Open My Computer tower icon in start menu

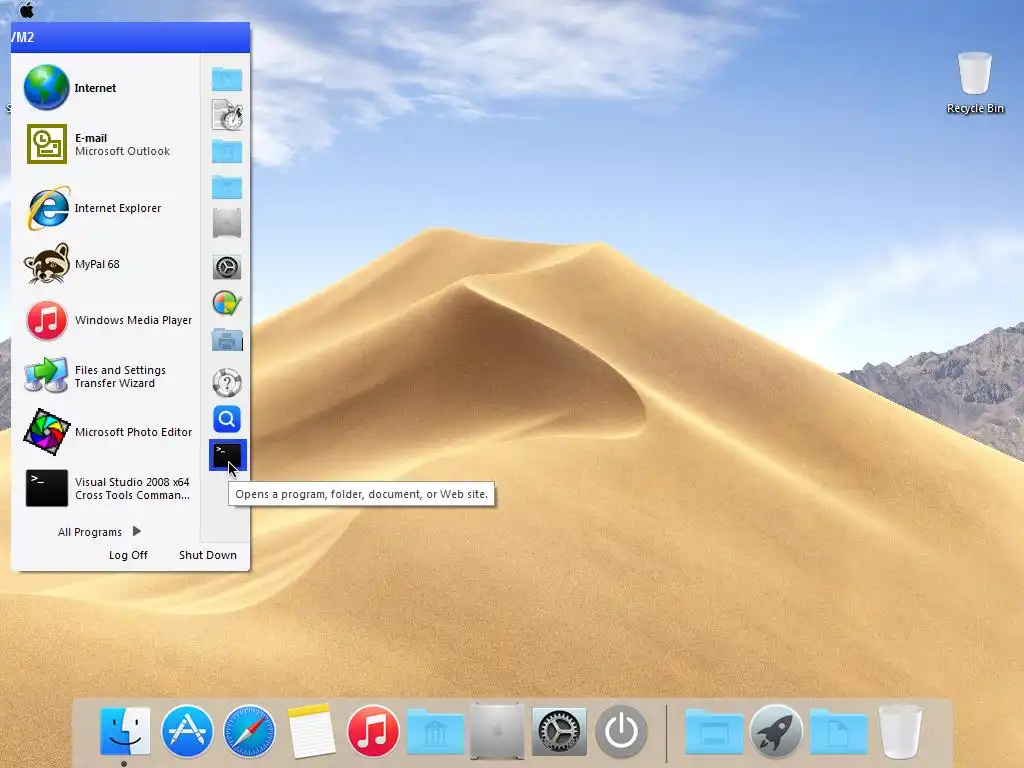pyautogui.click(x=227, y=223)
